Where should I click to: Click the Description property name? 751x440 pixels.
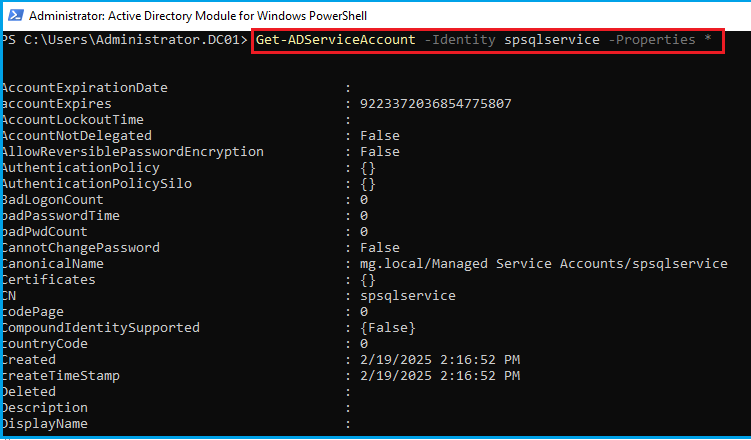click(x=45, y=408)
